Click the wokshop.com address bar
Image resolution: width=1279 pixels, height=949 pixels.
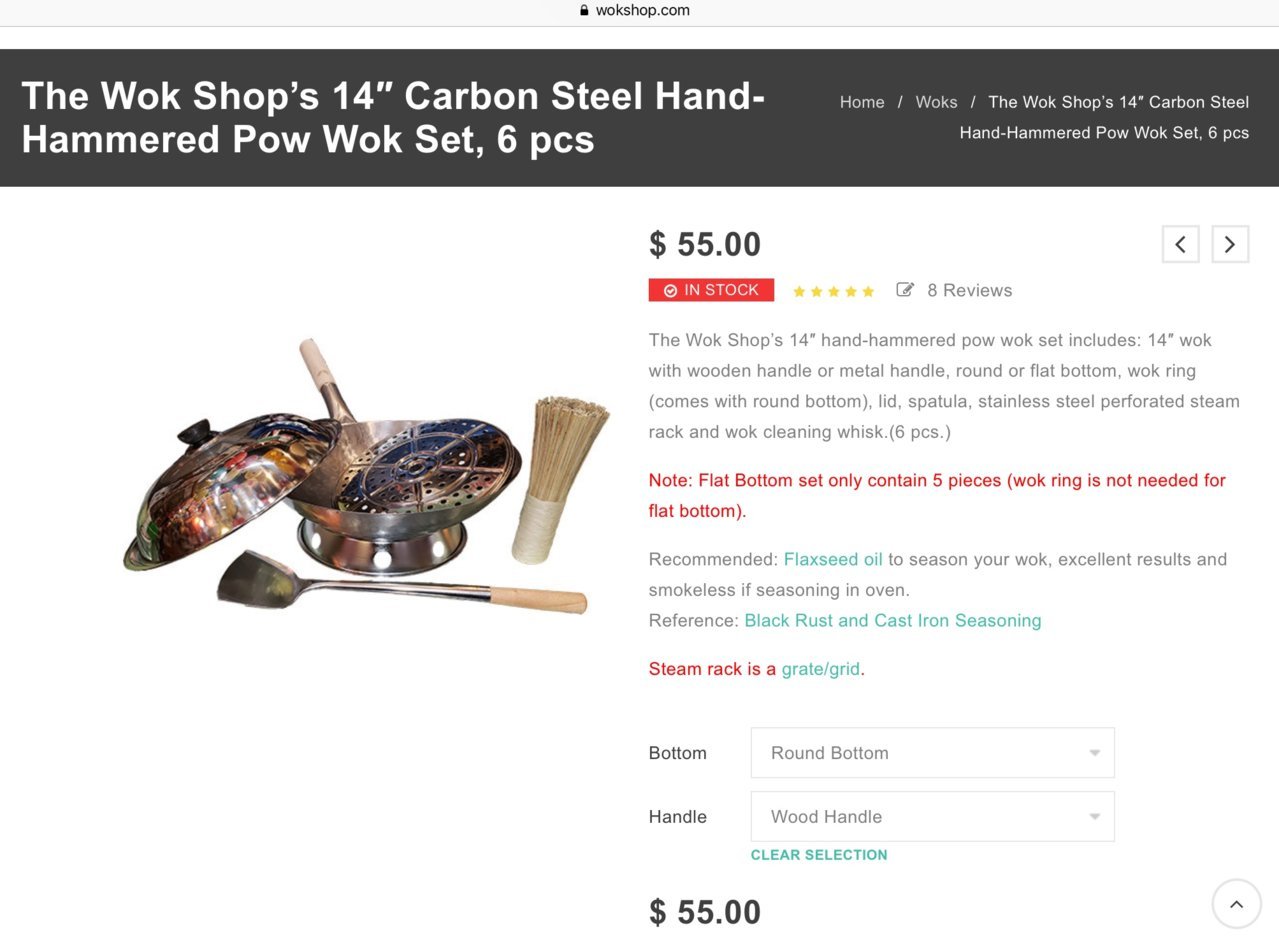640,11
